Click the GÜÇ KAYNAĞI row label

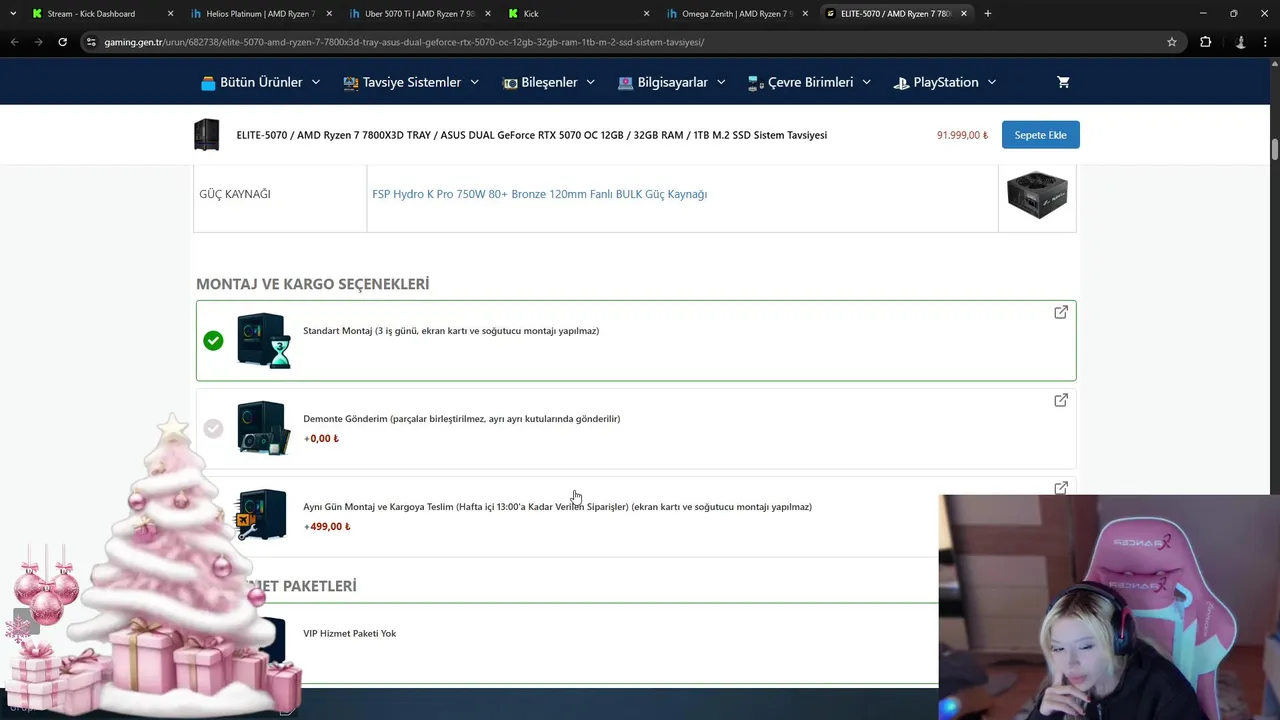tap(235, 194)
